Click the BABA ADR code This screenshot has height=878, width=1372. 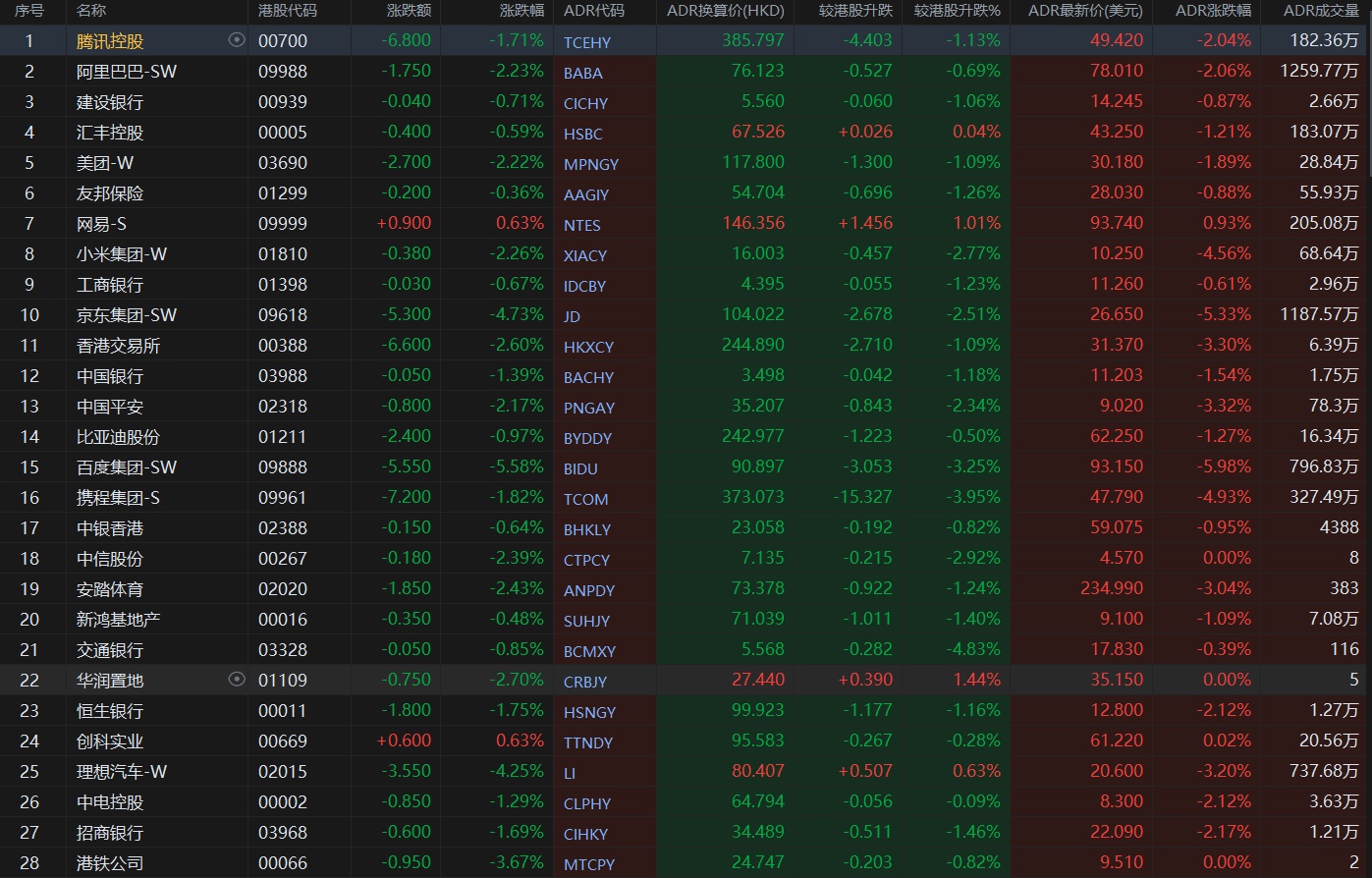point(583,73)
